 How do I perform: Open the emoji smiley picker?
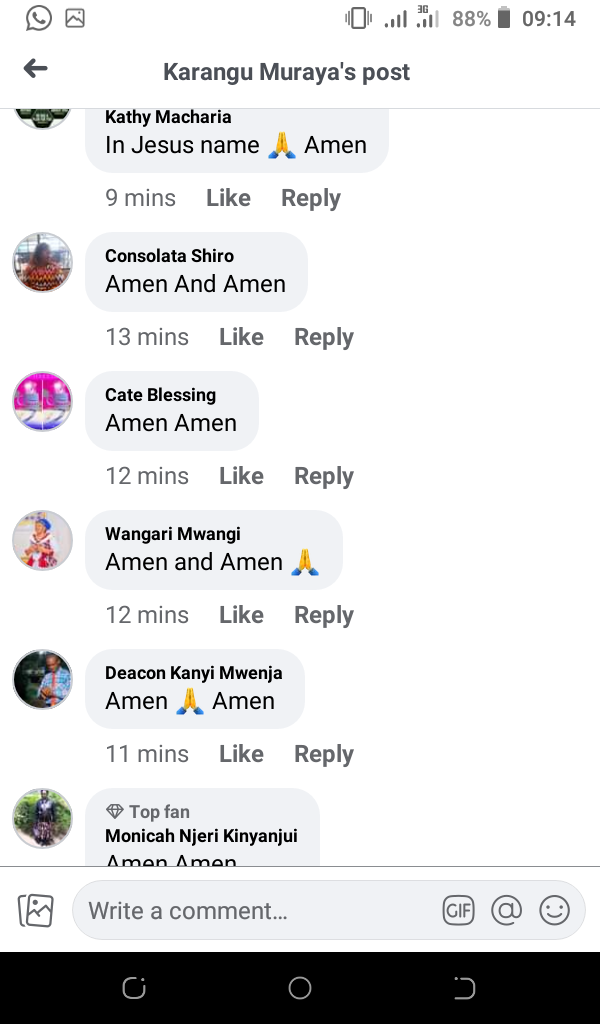tap(554, 910)
